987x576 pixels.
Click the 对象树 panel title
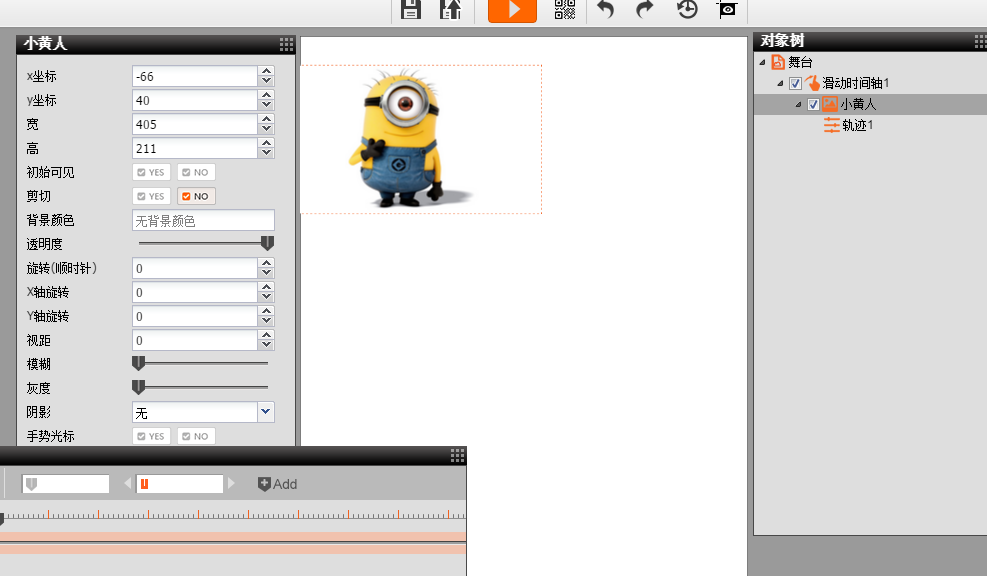(x=782, y=41)
